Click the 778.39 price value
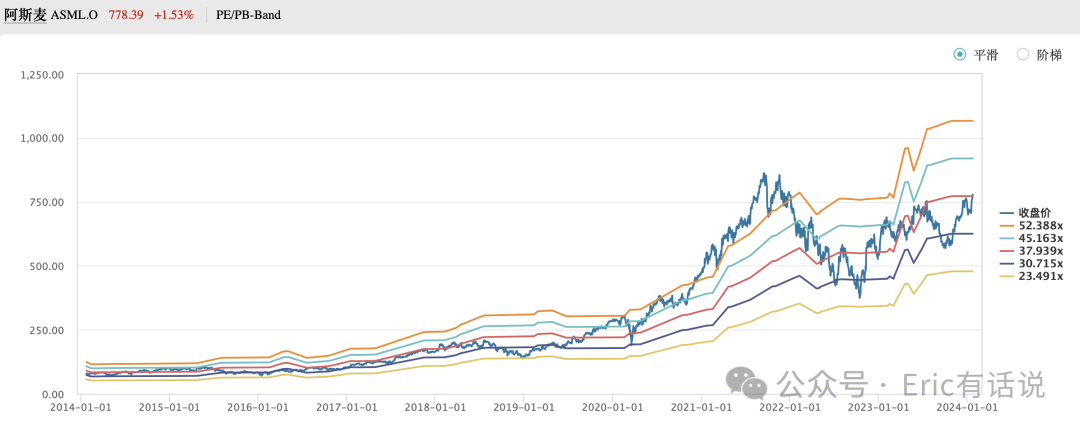 tap(126, 14)
